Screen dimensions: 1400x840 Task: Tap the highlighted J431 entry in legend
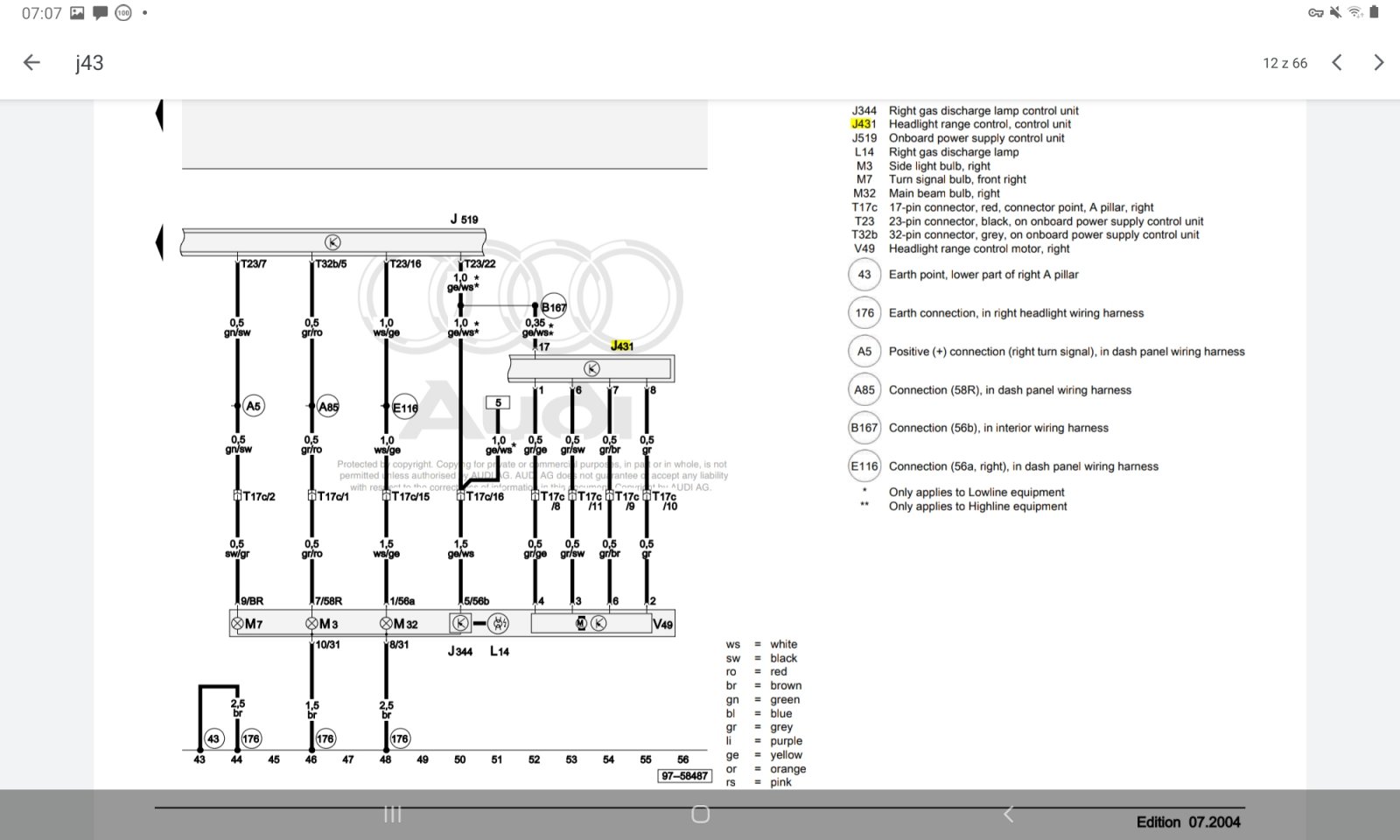864,124
